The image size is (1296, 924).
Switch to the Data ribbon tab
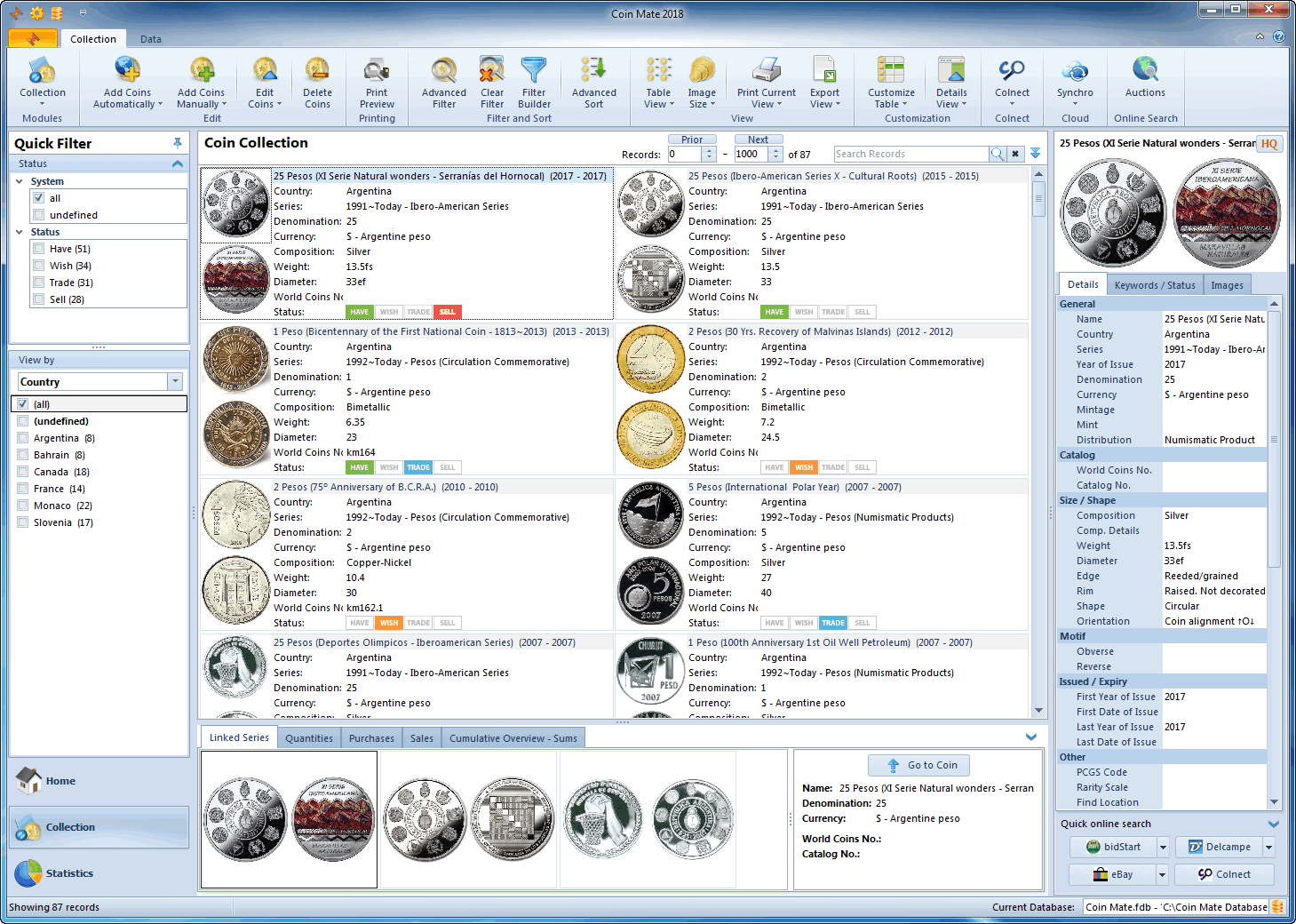[151, 39]
